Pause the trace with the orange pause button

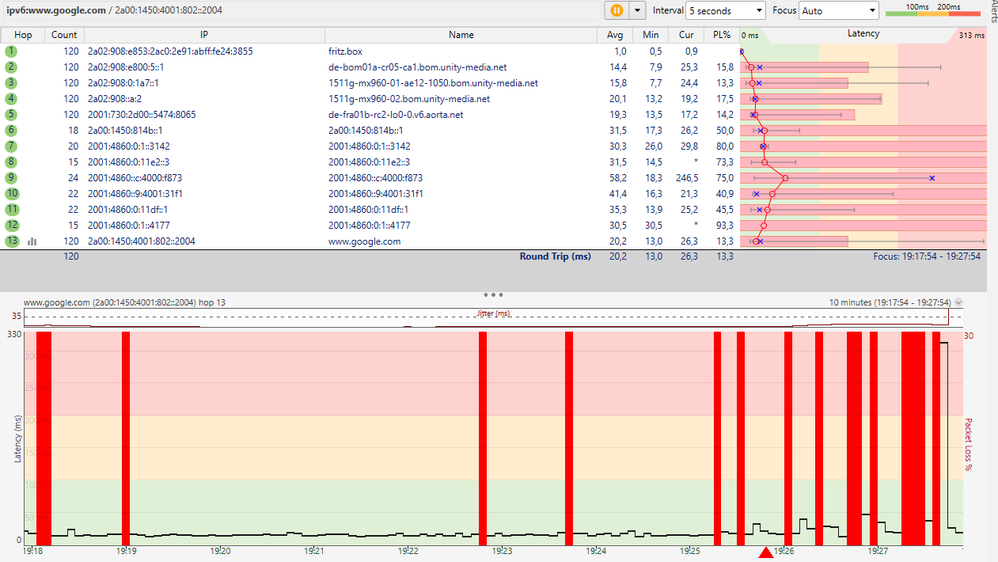point(616,10)
